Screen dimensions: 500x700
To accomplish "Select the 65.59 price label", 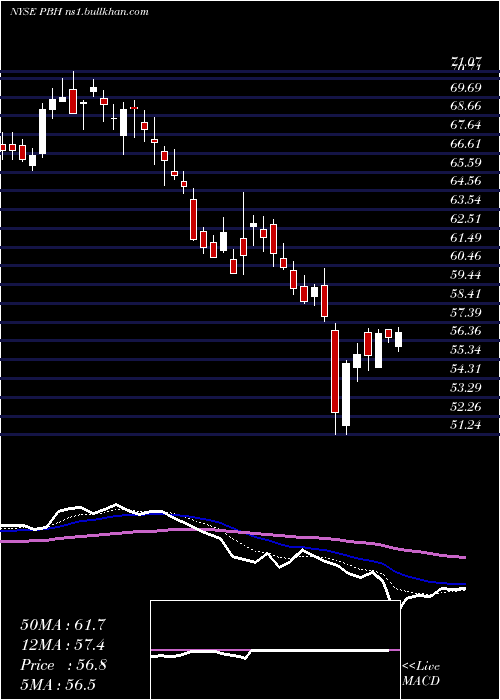I will pos(466,162).
